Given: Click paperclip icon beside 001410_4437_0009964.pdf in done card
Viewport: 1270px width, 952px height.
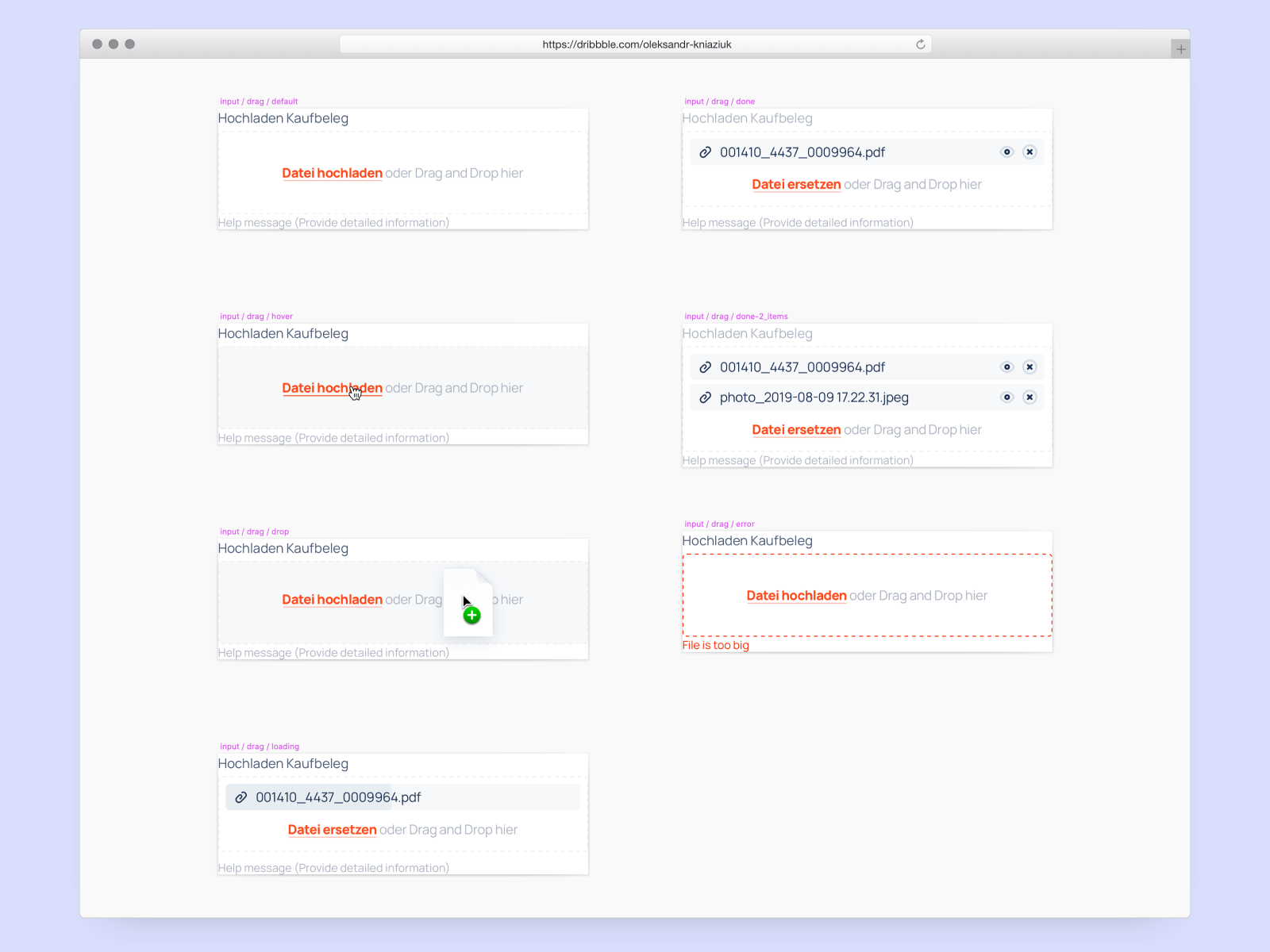Looking at the screenshot, I should click(706, 152).
